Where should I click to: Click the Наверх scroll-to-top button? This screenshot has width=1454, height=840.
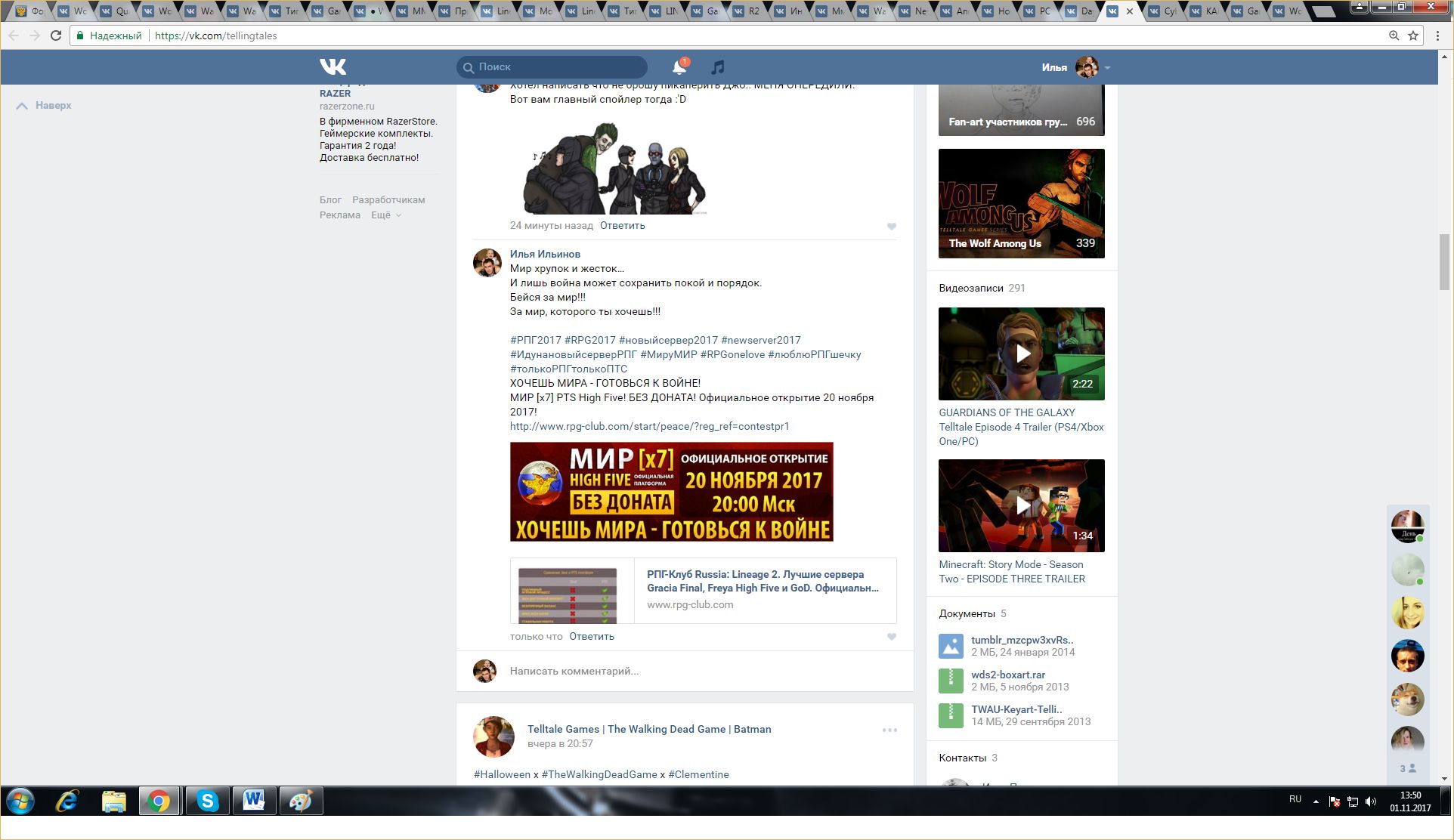coord(44,106)
